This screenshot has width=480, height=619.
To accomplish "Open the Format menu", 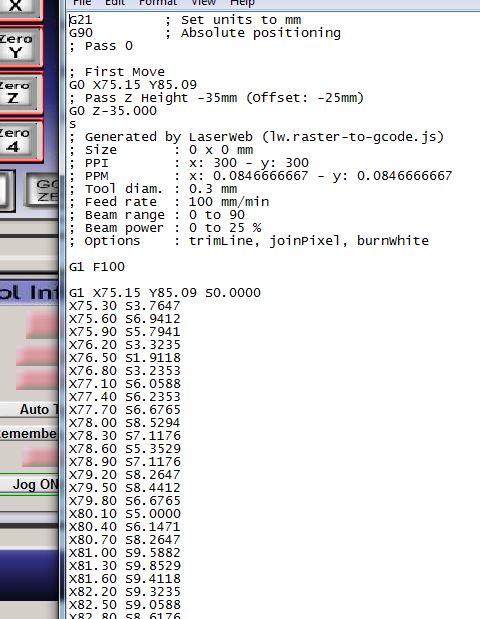I will pyautogui.click(x=158, y=3).
